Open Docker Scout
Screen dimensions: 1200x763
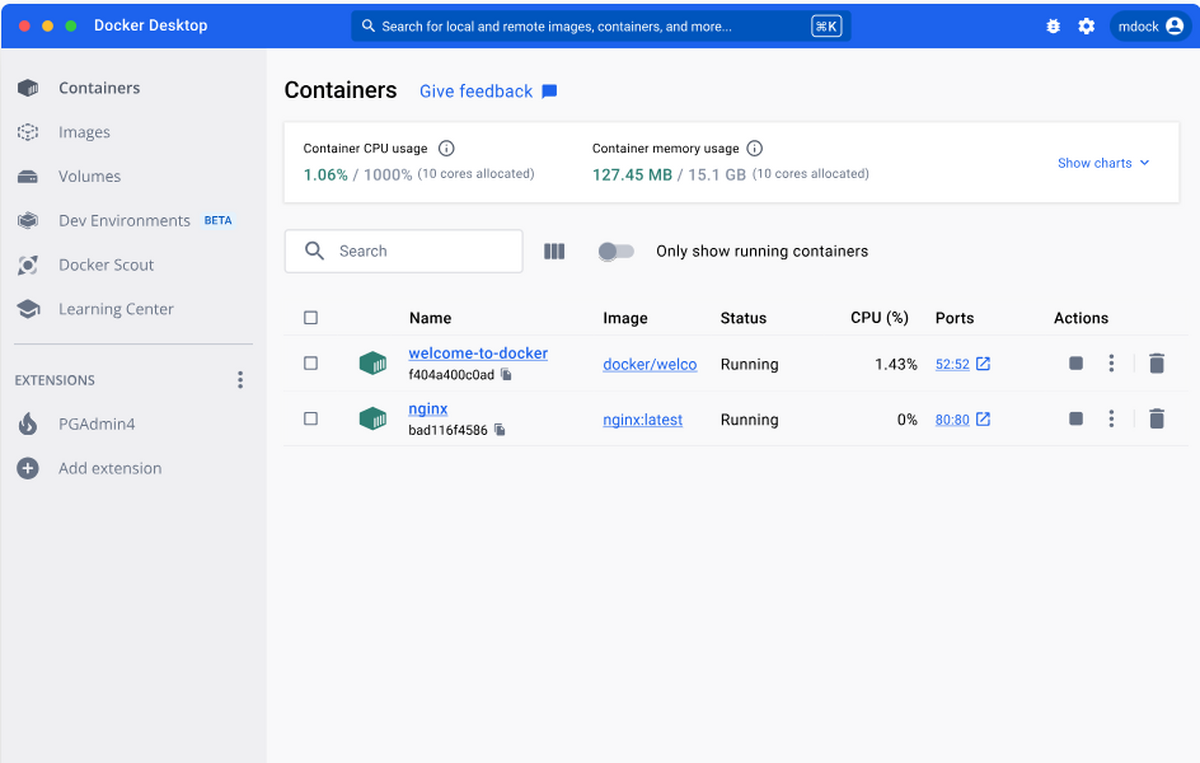point(105,264)
